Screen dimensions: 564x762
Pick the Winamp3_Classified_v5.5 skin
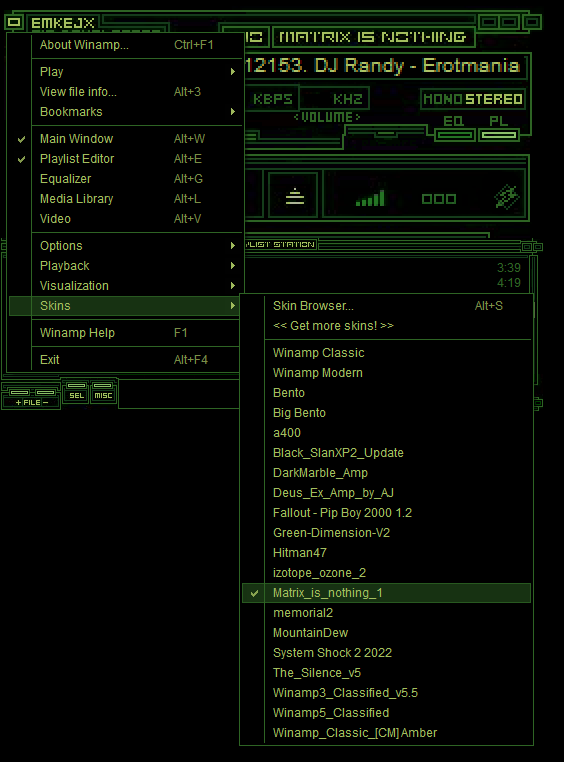(386, 693)
